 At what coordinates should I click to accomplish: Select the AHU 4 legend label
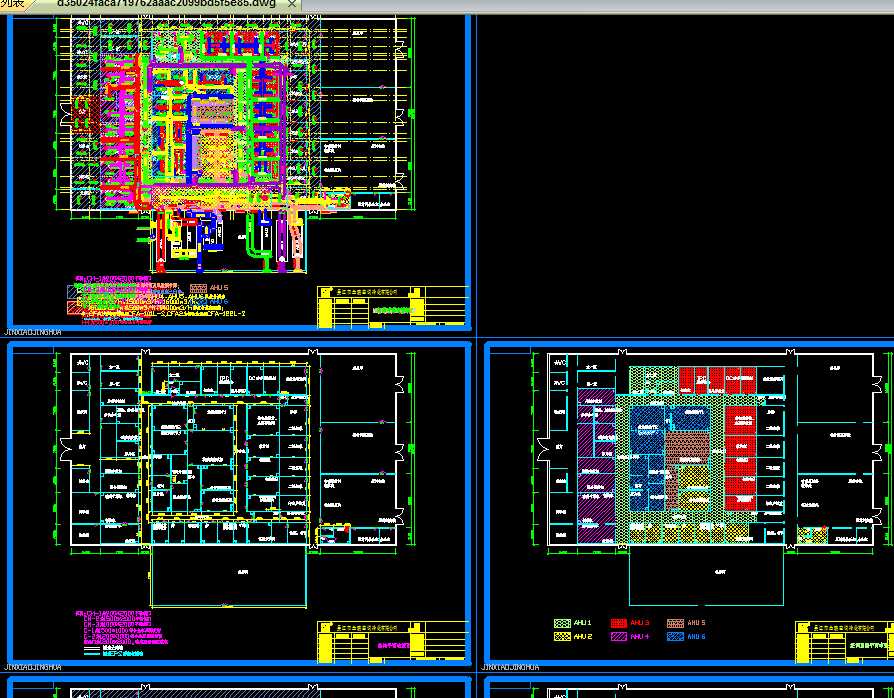[x=640, y=636]
